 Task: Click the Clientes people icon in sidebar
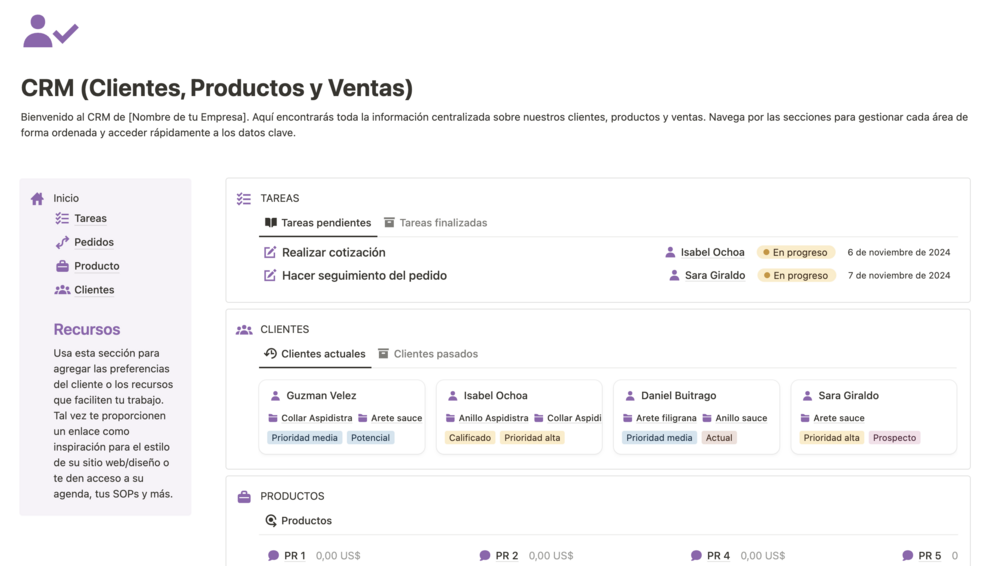click(x=62, y=291)
